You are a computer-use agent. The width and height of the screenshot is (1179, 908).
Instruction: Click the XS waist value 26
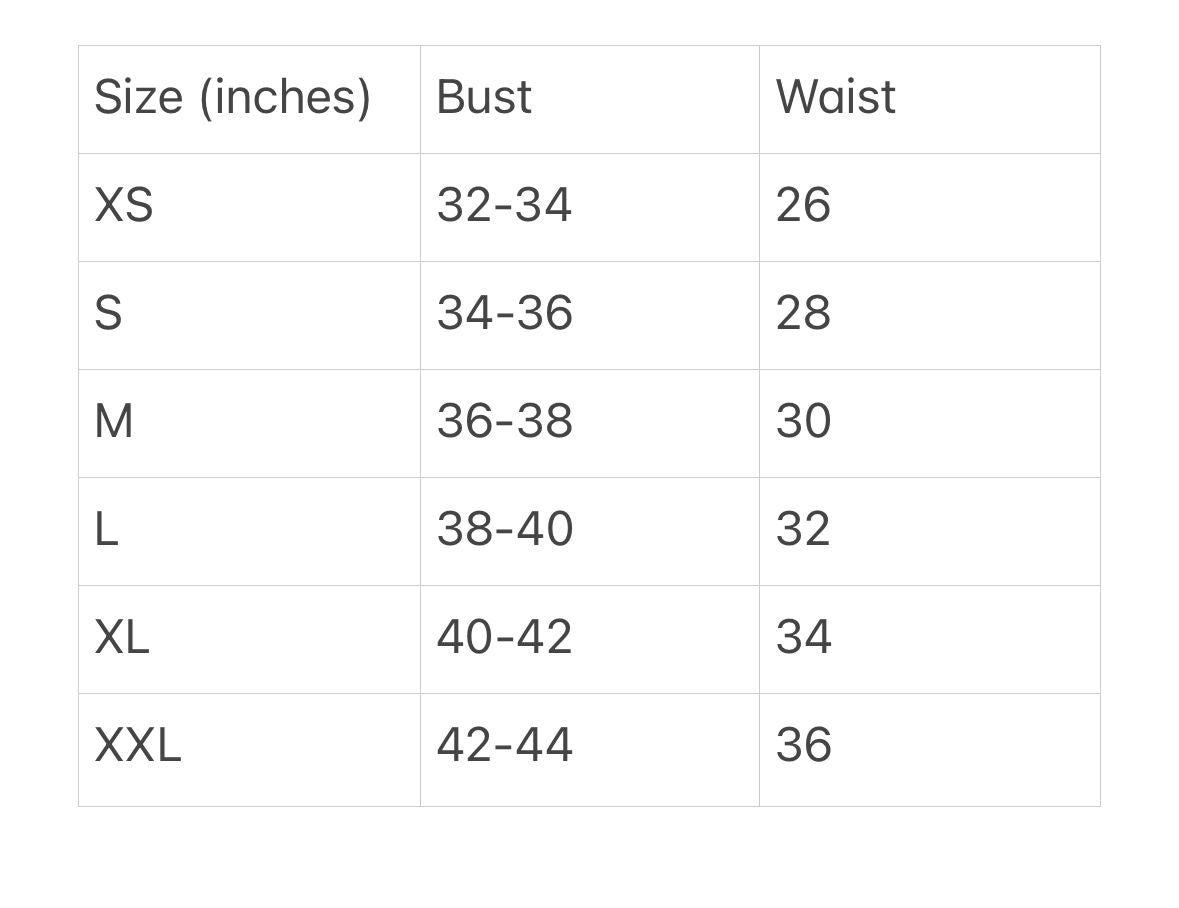[803, 206]
